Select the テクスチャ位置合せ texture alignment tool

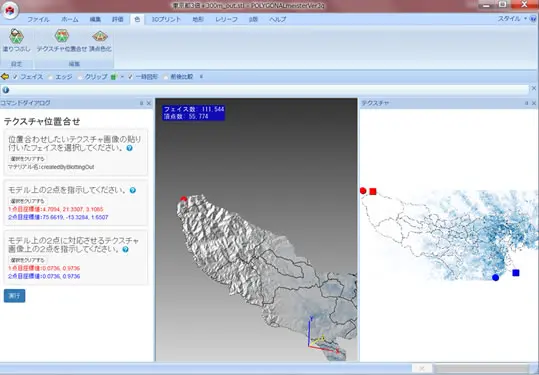click(x=62, y=41)
